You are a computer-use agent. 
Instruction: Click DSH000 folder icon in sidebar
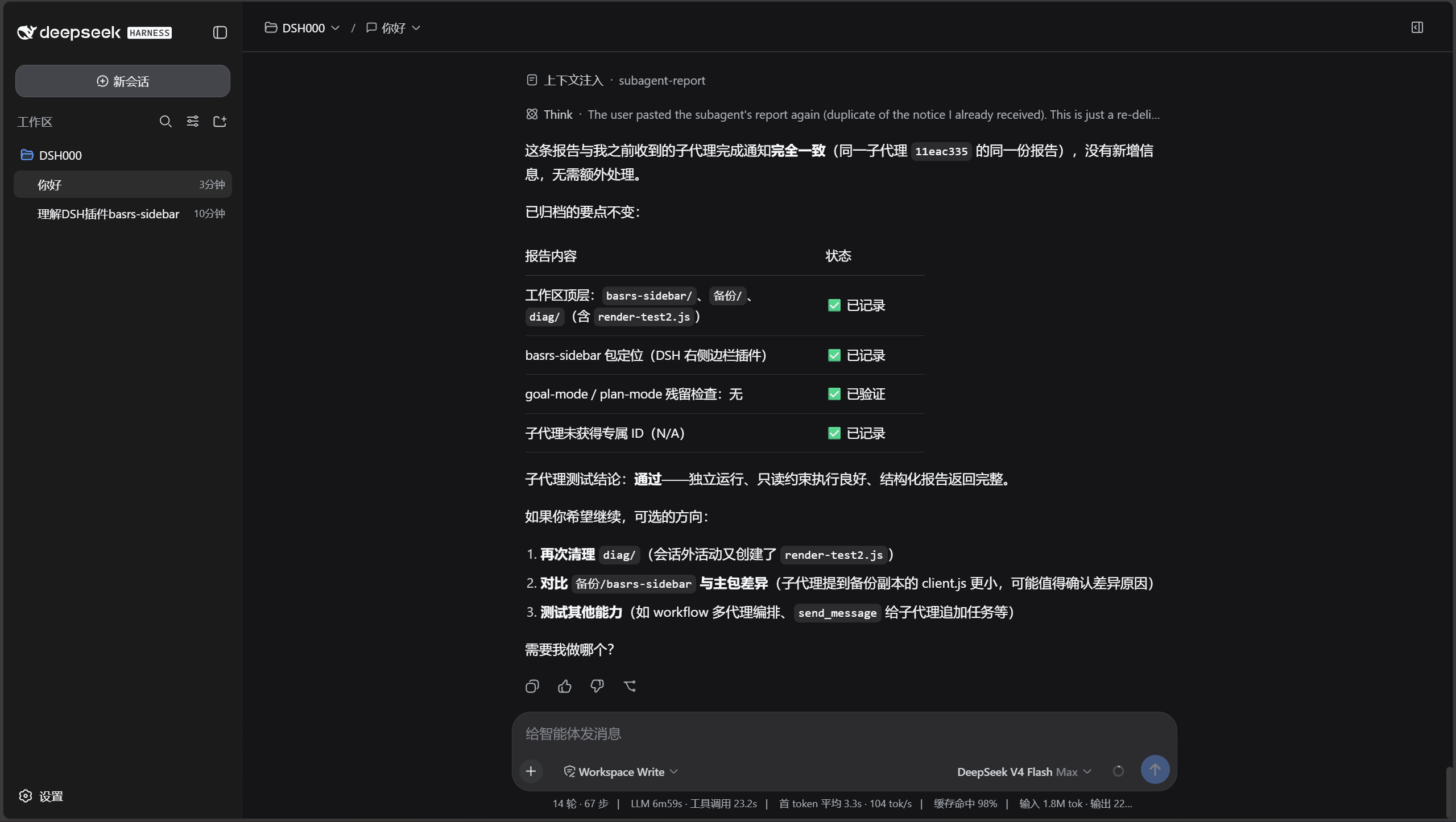point(27,155)
